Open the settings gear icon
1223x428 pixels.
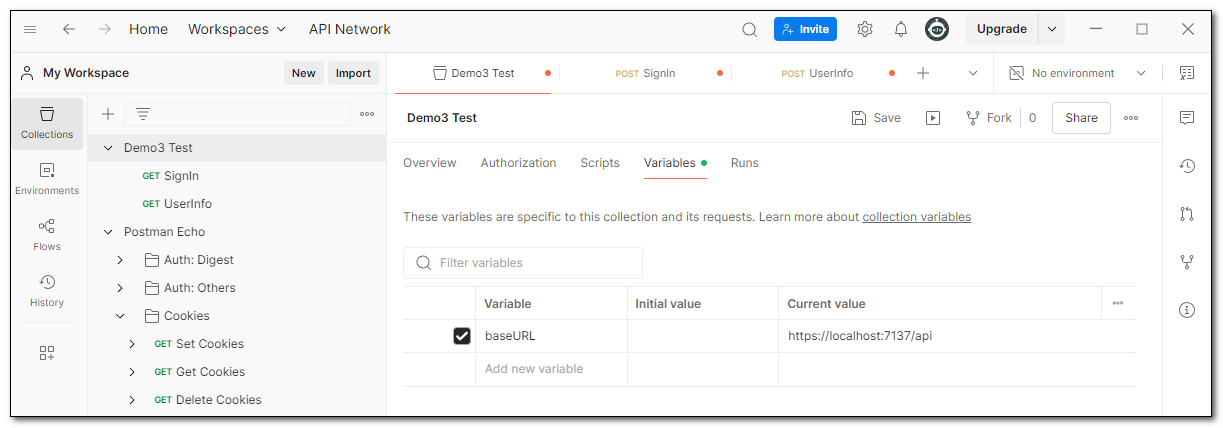[x=865, y=29]
